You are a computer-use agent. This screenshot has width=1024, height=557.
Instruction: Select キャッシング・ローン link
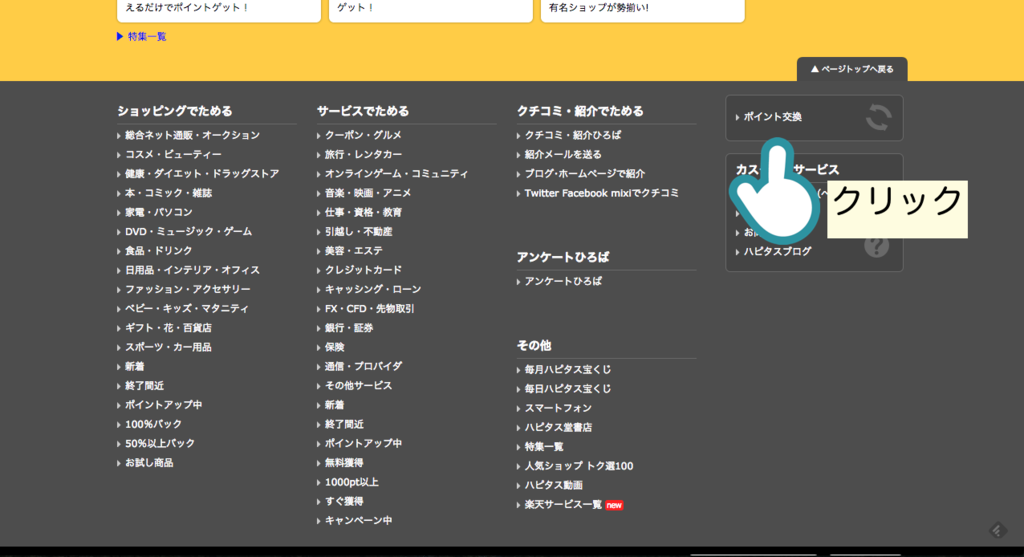tap(373, 289)
